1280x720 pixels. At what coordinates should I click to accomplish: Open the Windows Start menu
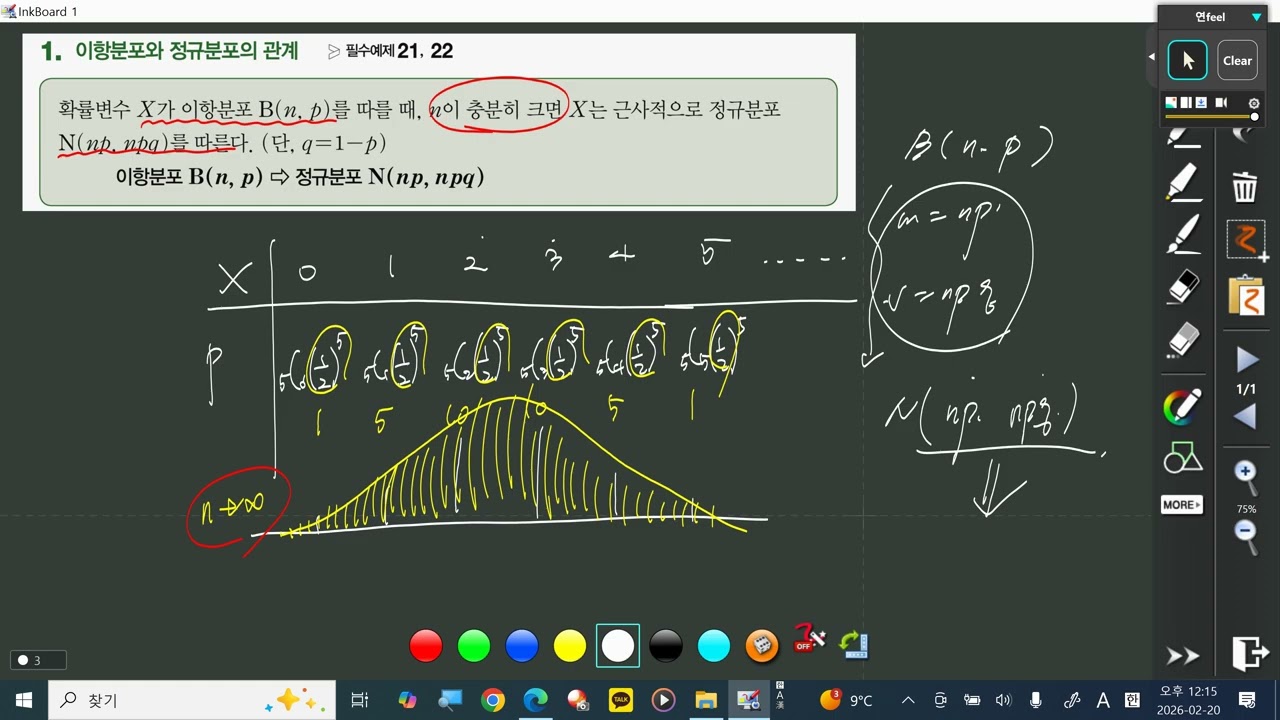pyautogui.click(x=24, y=700)
